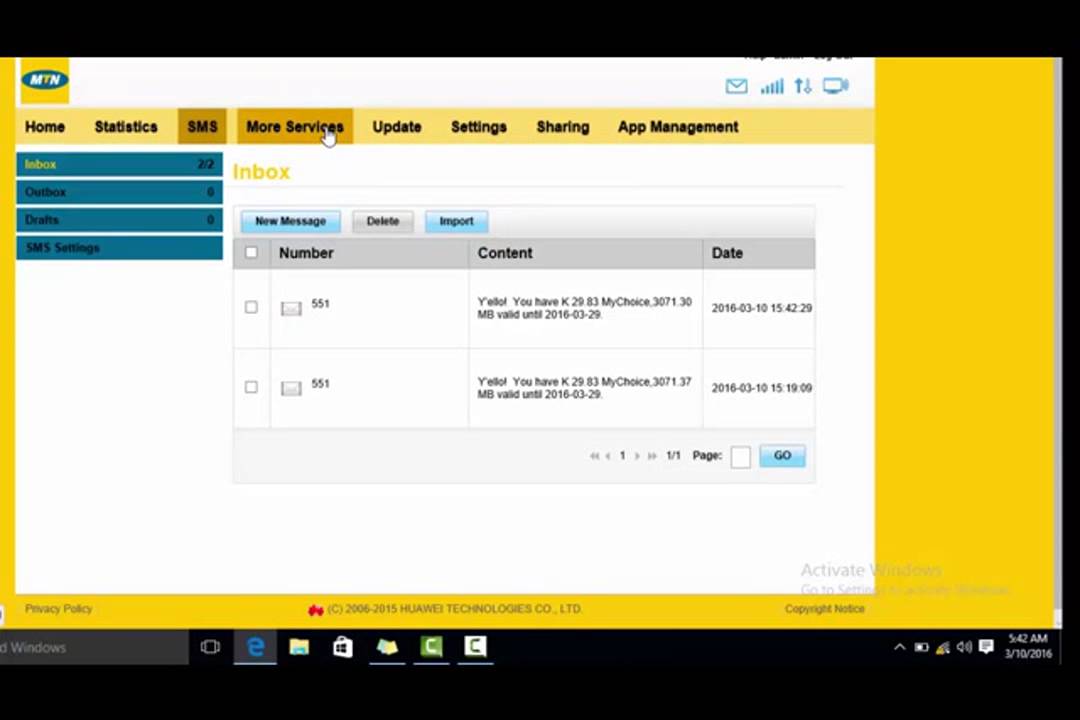The image size is (1080, 720).
Task: Check the message dated 15:19:09
Action: click(251, 387)
